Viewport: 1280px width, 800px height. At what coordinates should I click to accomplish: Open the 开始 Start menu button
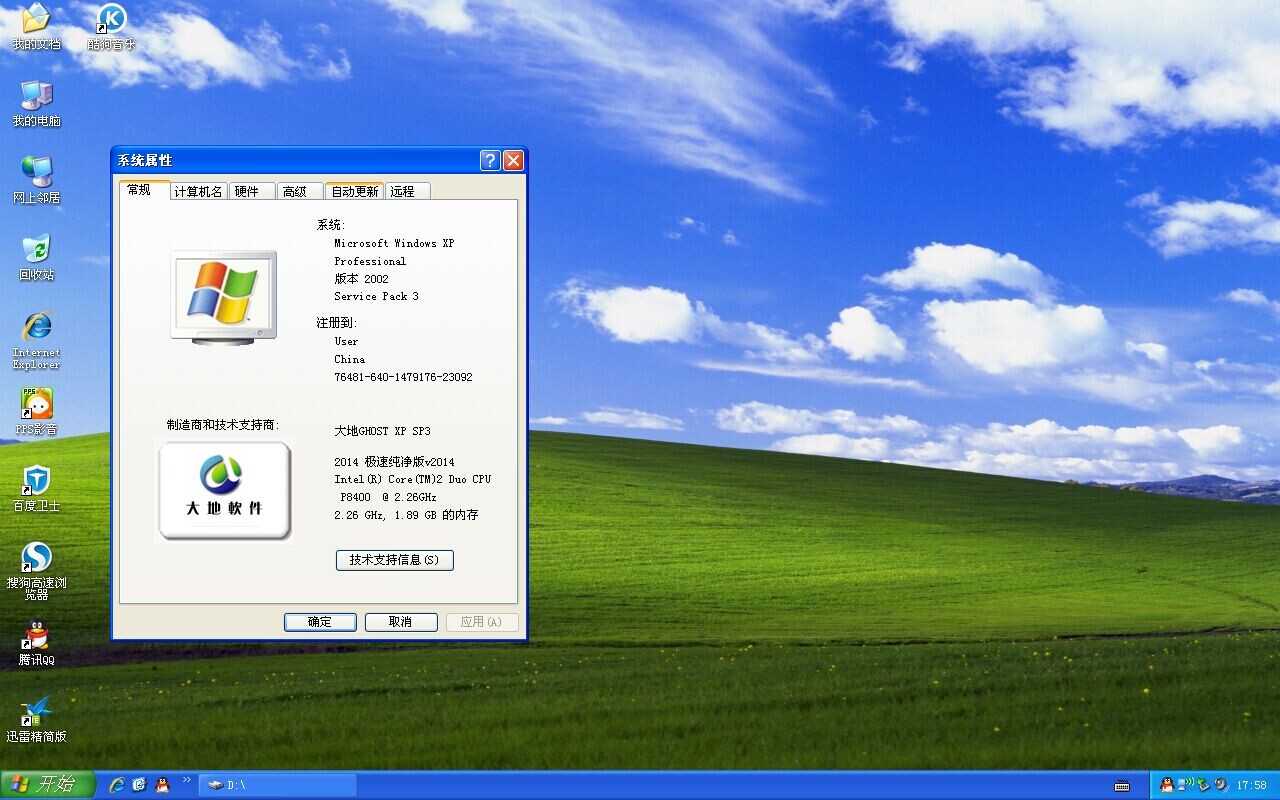[x=46, y=785]
